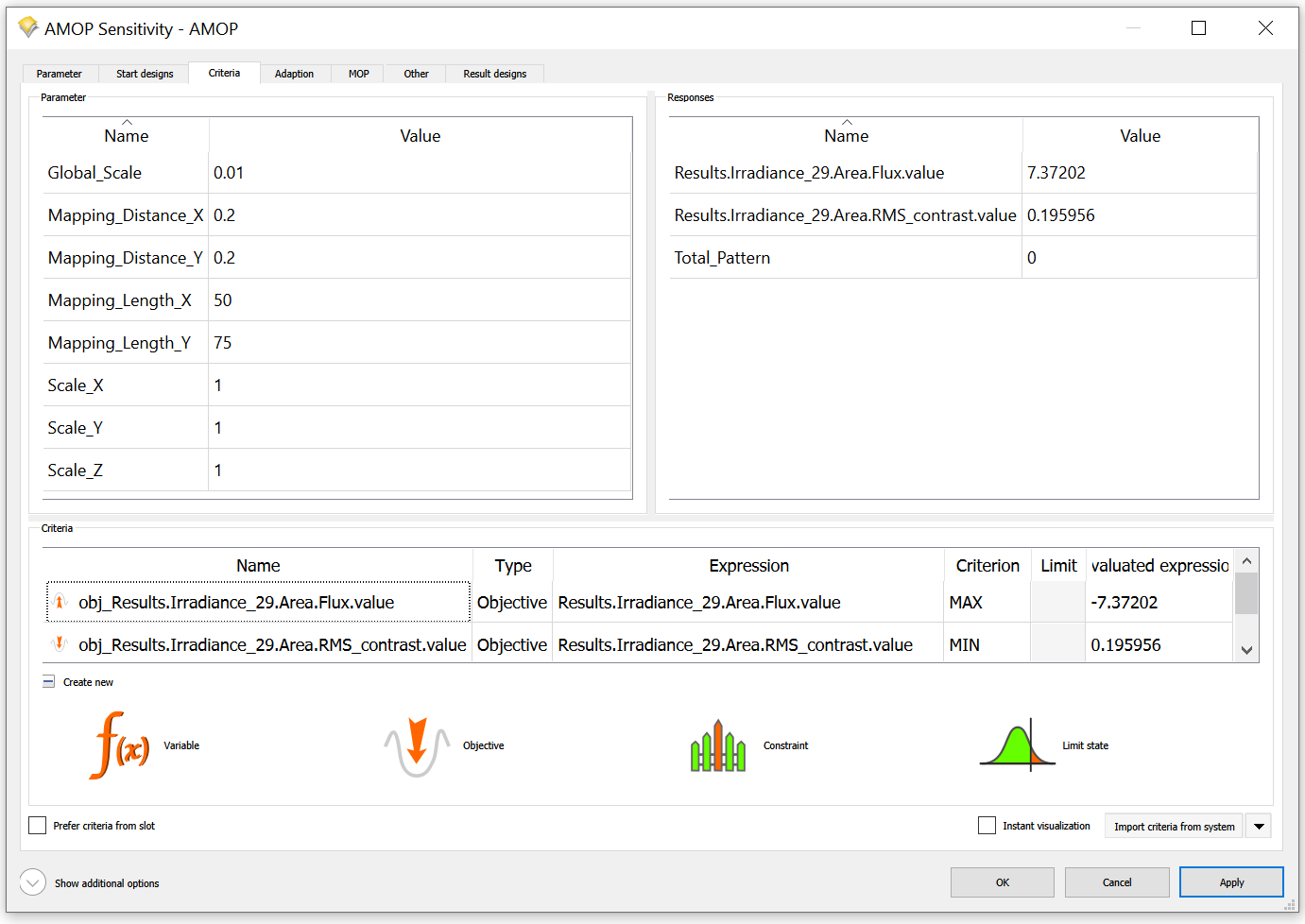1305x924 pixels.
Task: Click the criteria table scrollbar thumb
Action: coord(1246,593)
